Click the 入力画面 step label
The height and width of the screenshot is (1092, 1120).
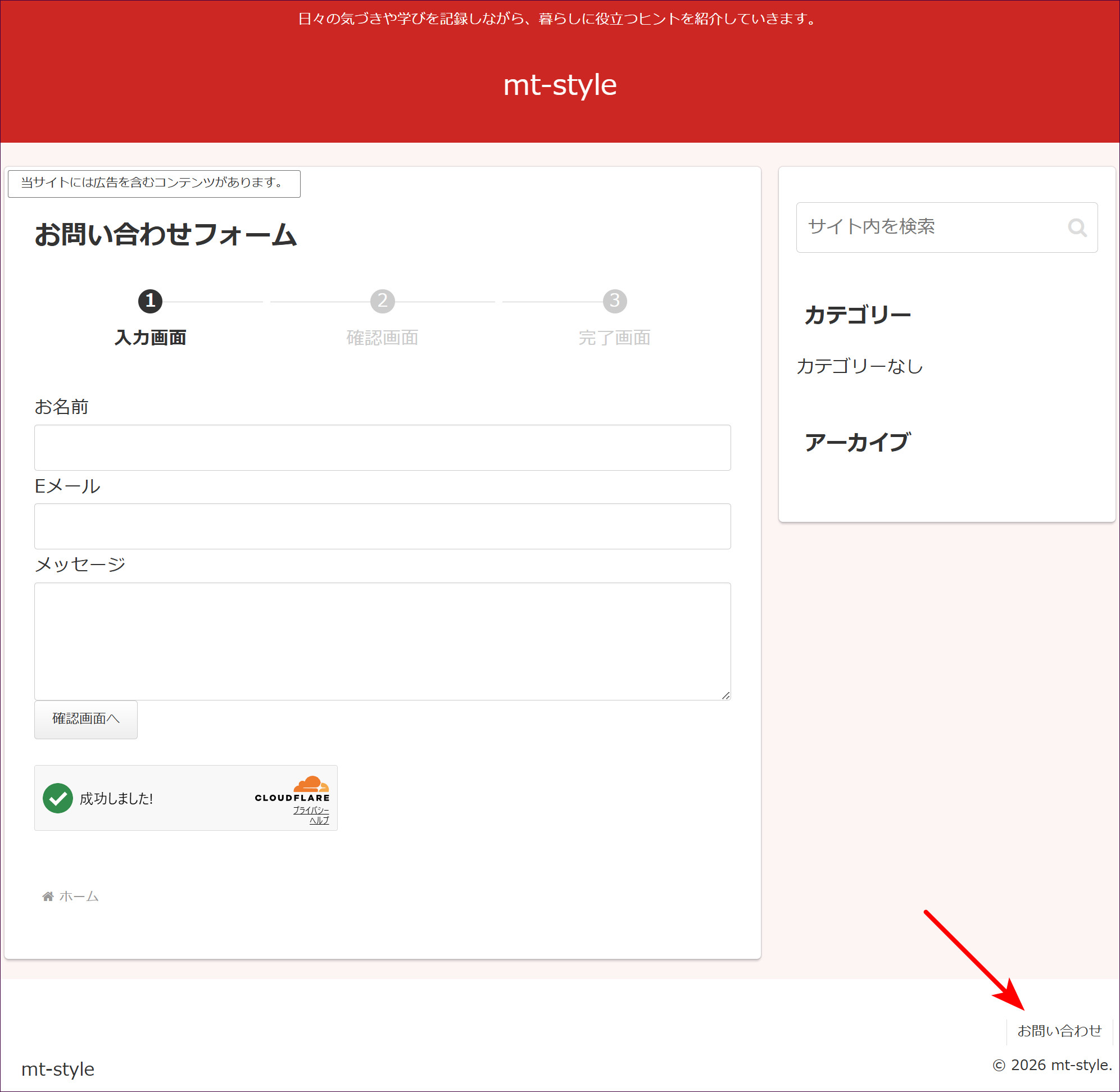pos(151,337)
